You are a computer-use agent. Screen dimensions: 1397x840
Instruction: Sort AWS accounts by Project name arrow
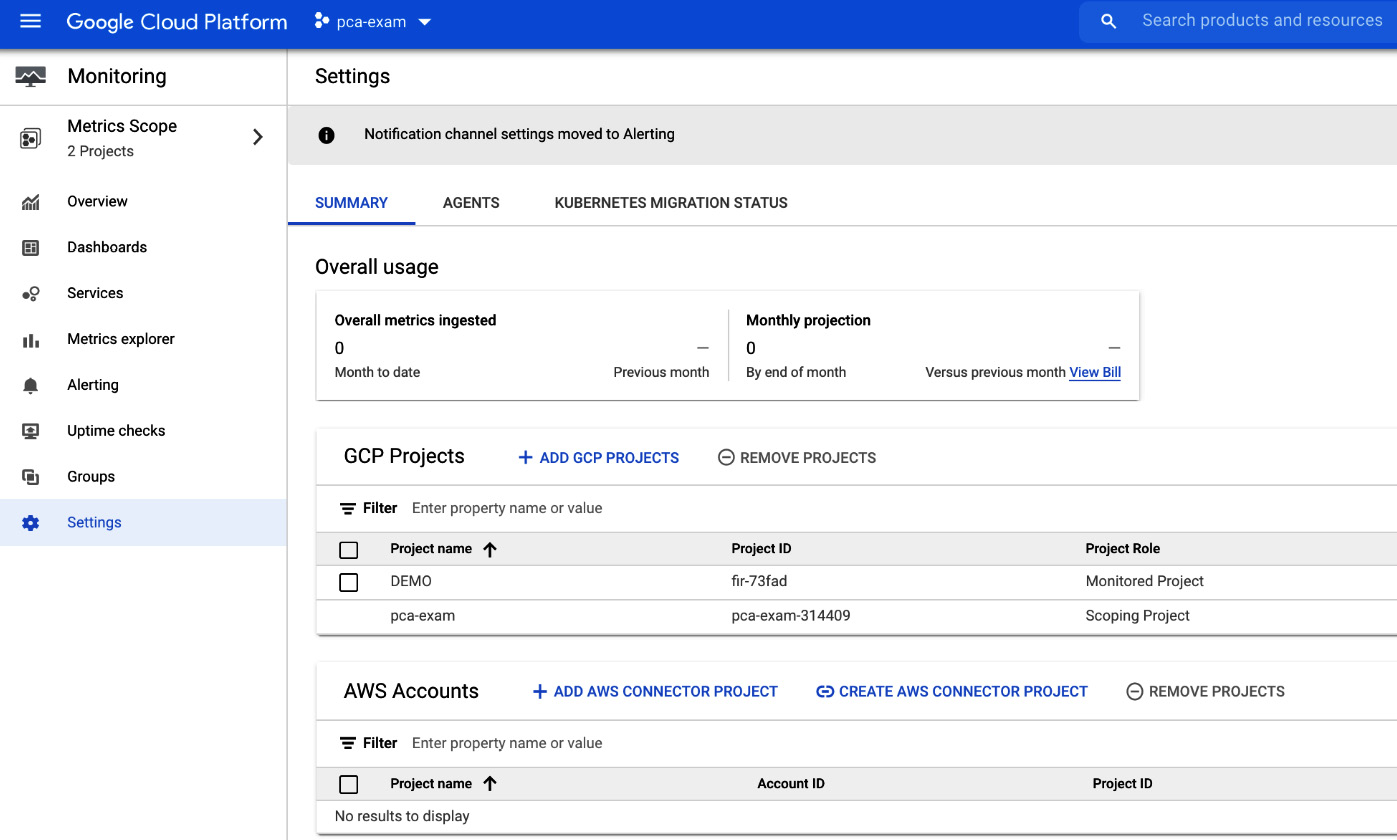(490, 784)
